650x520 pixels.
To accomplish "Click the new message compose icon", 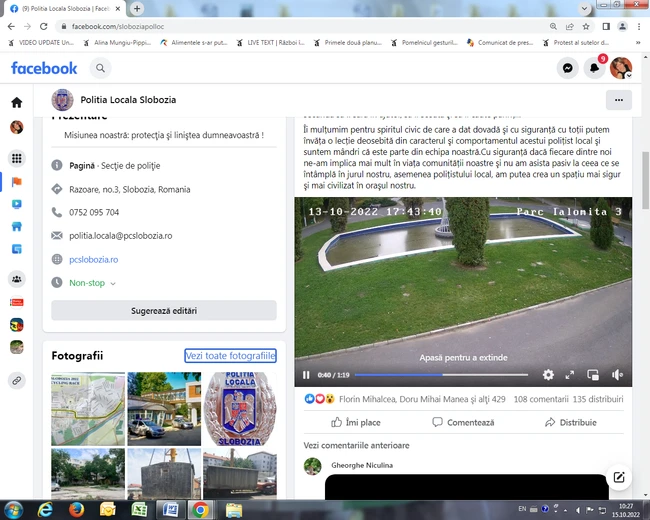I will pos(619,477).
